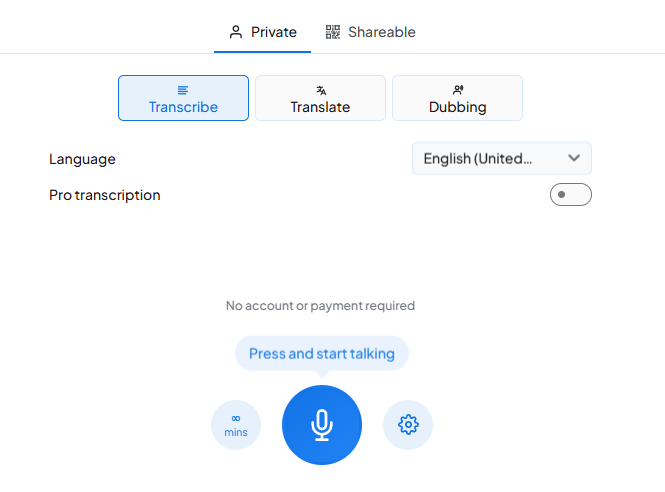Switch to the Private tab
Viewport: 665px width, 492px height.
tap(264, 32)
